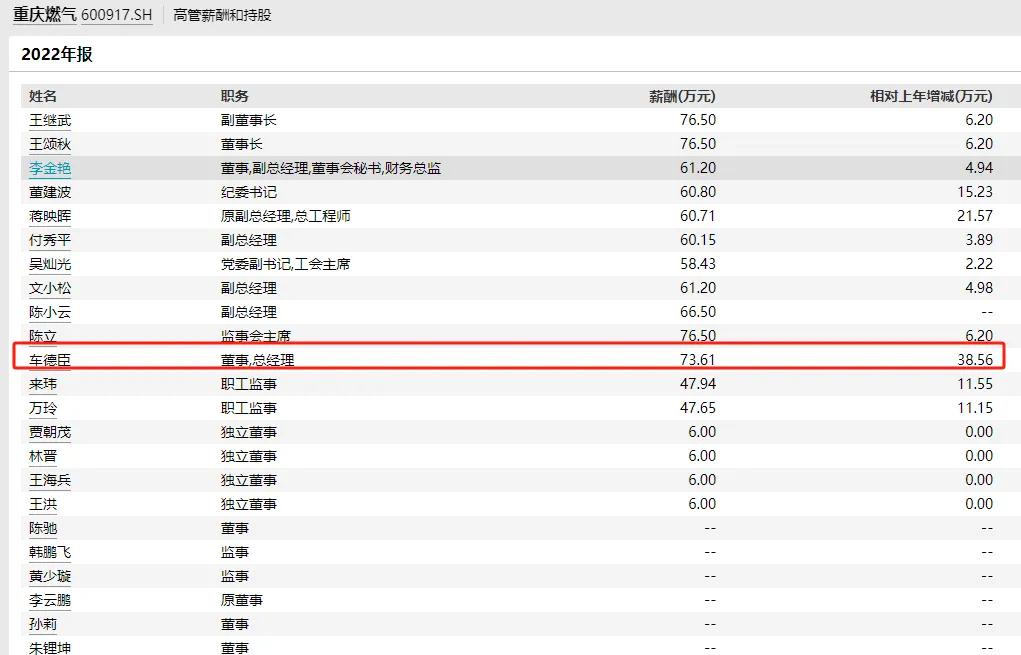Open executive profile 孙莉
Viewport: 1021px width, 655px height.
(43, 624)
